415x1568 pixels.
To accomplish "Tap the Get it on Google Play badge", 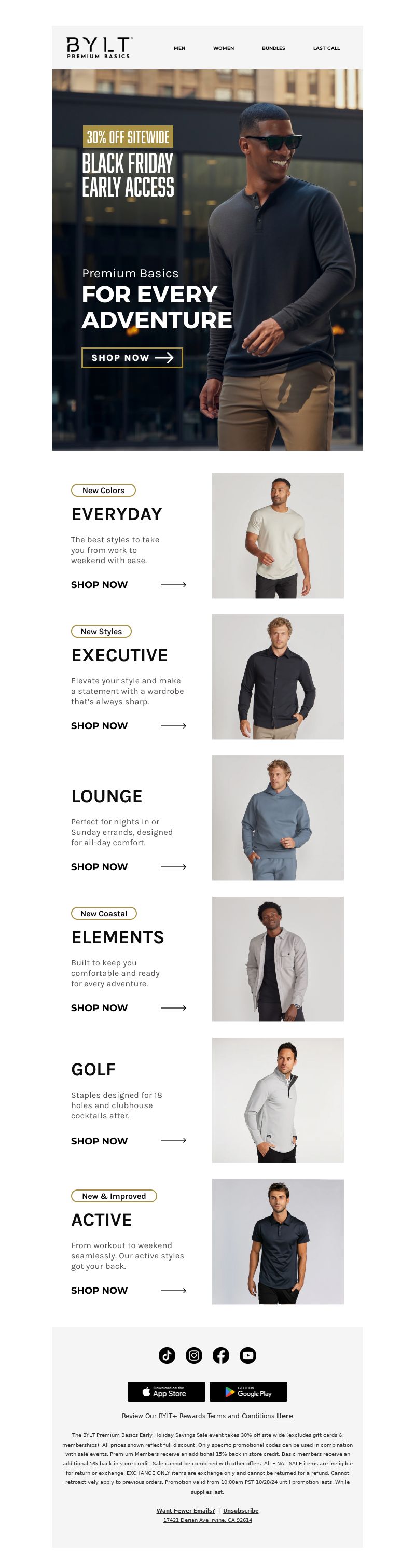I will pyautogui.click(x=248, y=1392).
